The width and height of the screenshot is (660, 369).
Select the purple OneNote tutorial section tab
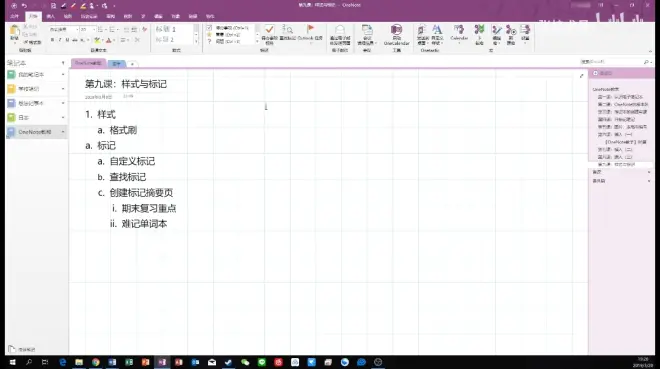coord(88,63)
